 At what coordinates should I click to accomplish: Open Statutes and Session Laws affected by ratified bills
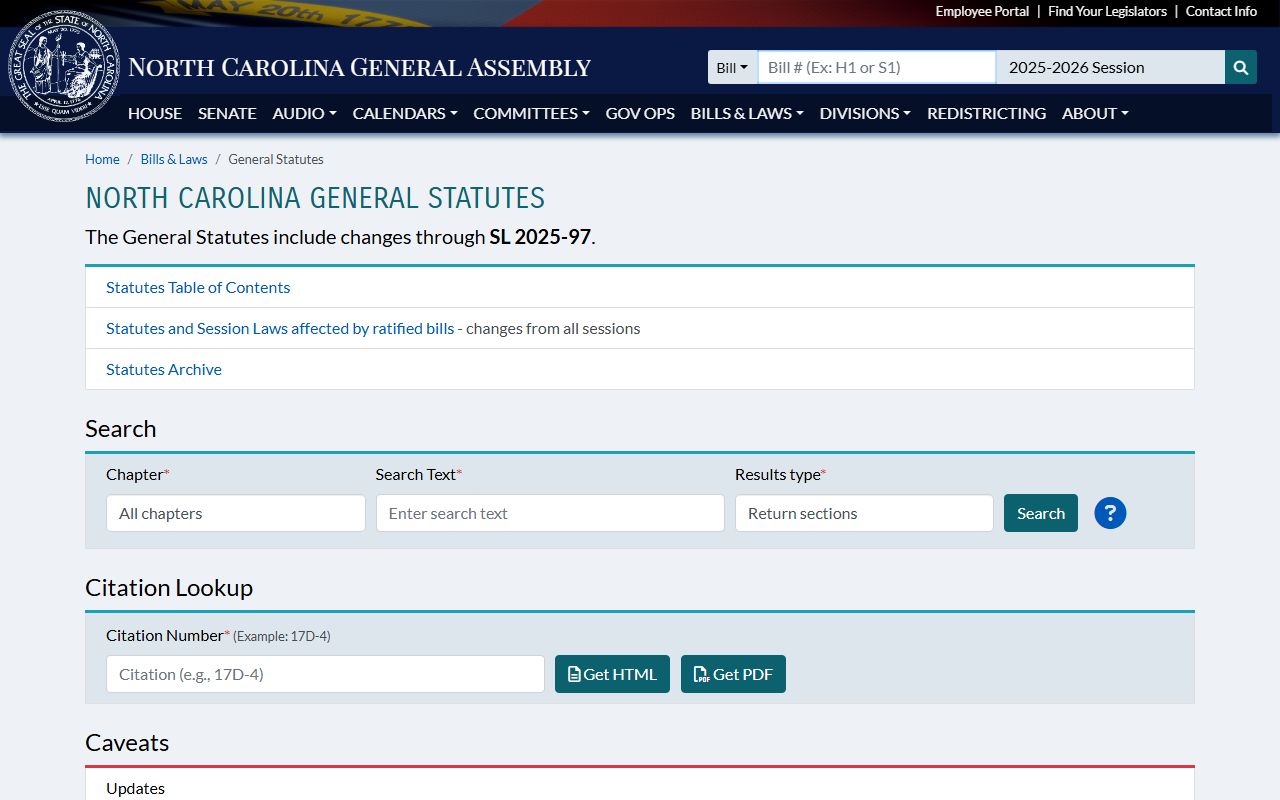280,328
